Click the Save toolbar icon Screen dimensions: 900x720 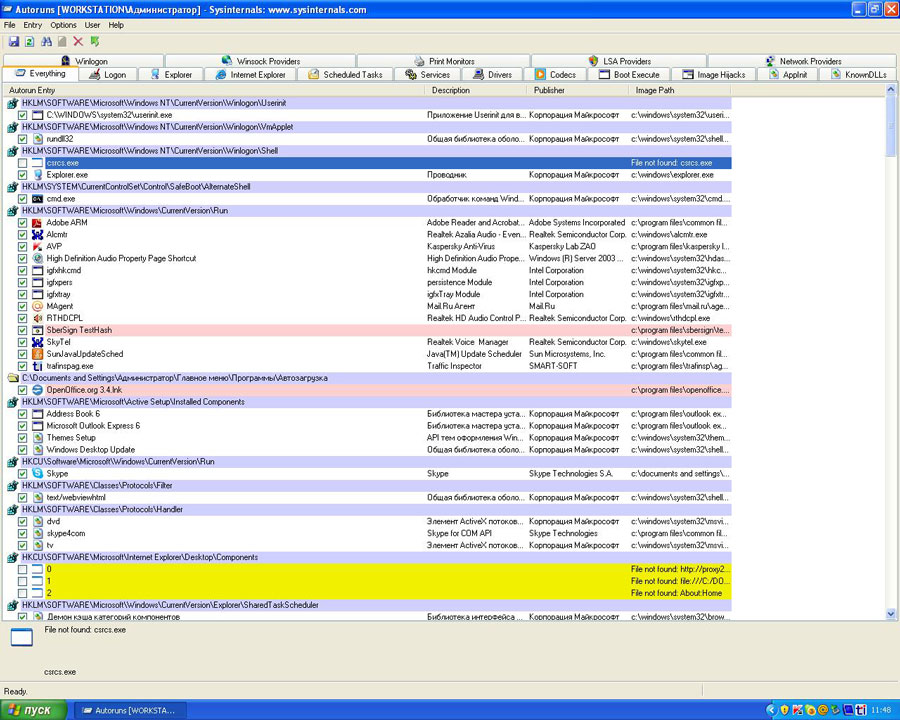(x=14, y=41)
